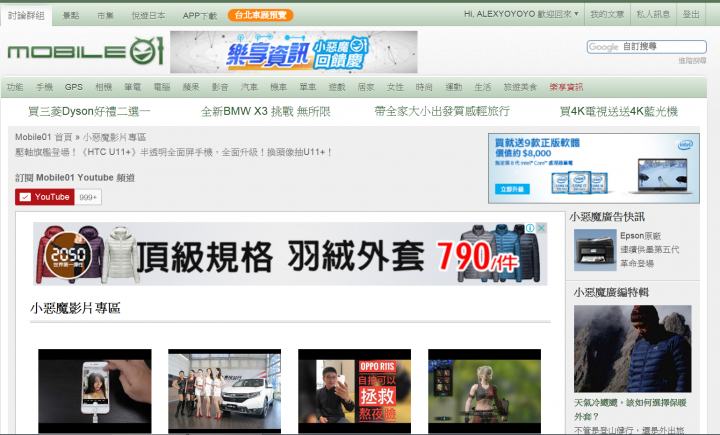Click the 頂級規格 羽絨外套 banner ad
This screenshot has height=435, width=720.
point(290,254)
